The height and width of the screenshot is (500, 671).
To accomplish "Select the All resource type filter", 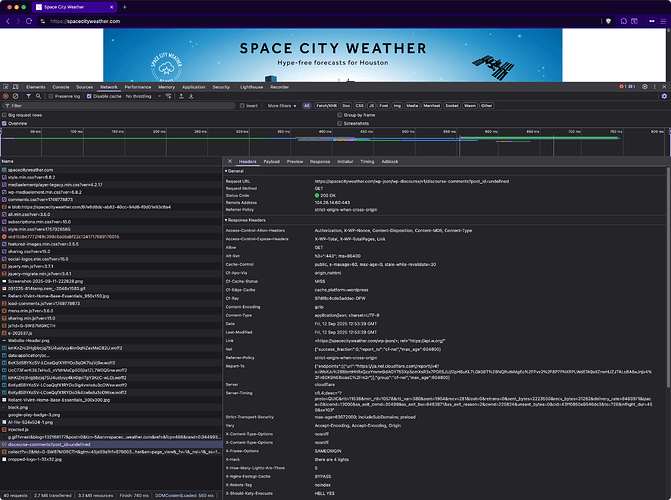I will click(x=306, y=106).
